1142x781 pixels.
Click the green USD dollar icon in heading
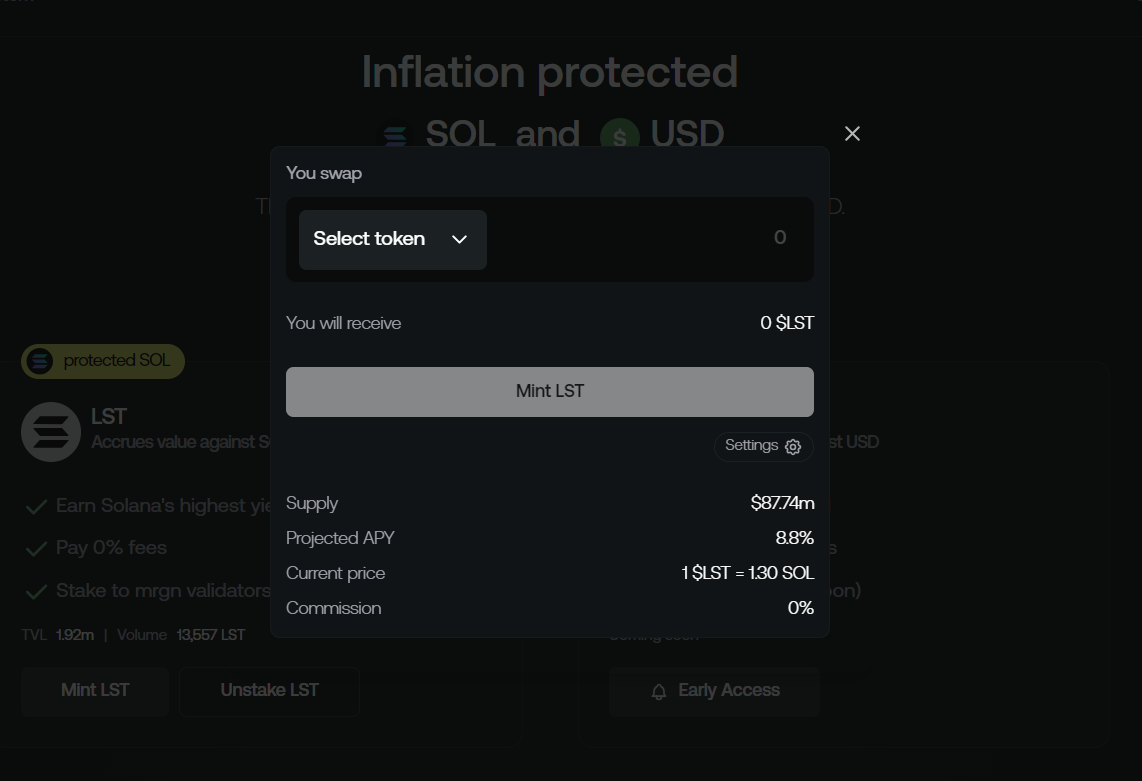point(619,137)
